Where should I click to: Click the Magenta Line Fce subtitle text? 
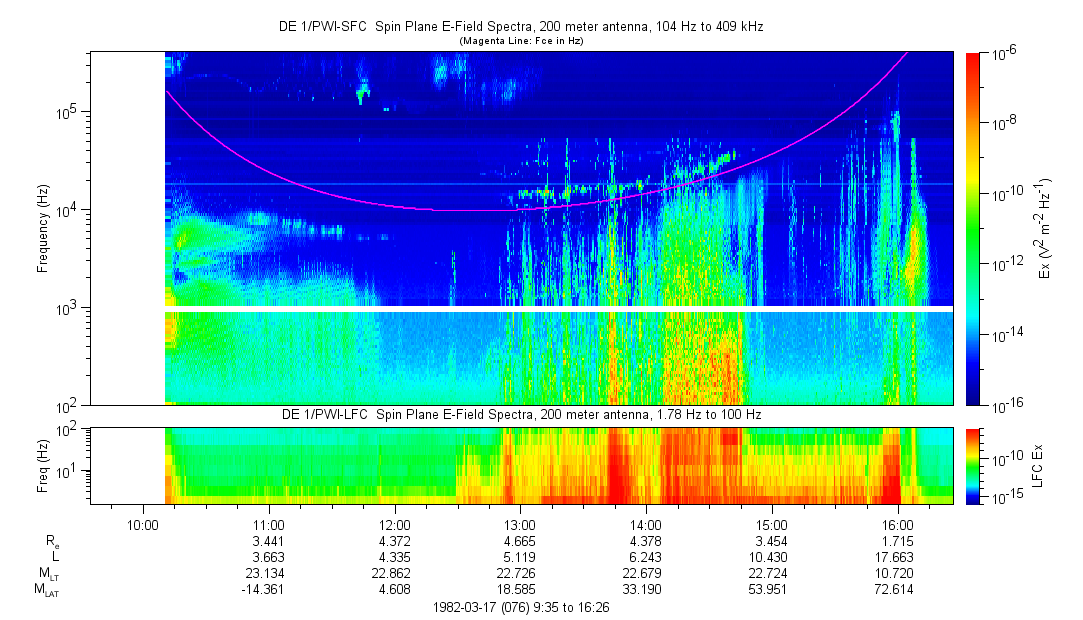(x=520, y=41)
